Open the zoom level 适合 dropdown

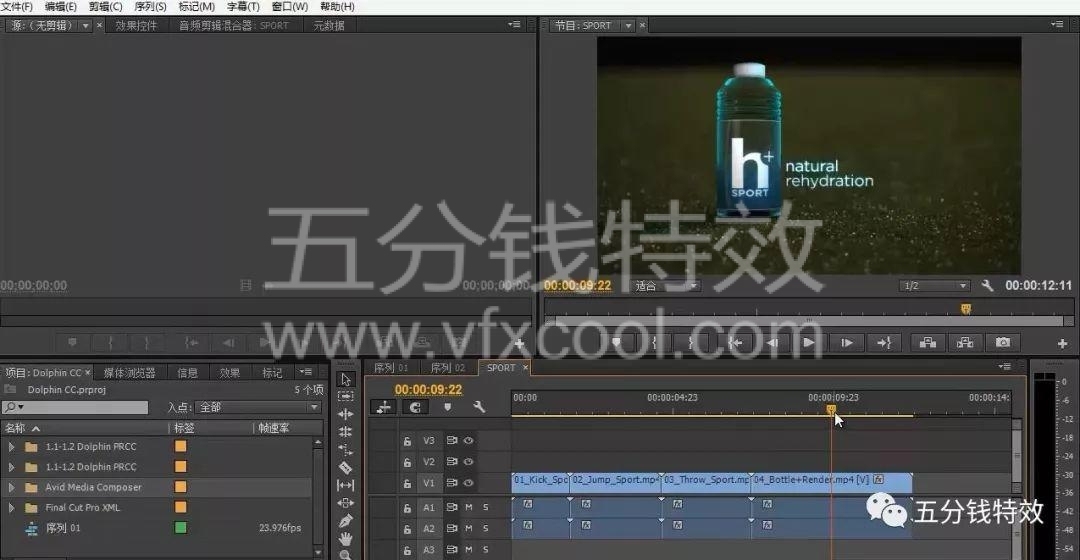tap(665, 285)
